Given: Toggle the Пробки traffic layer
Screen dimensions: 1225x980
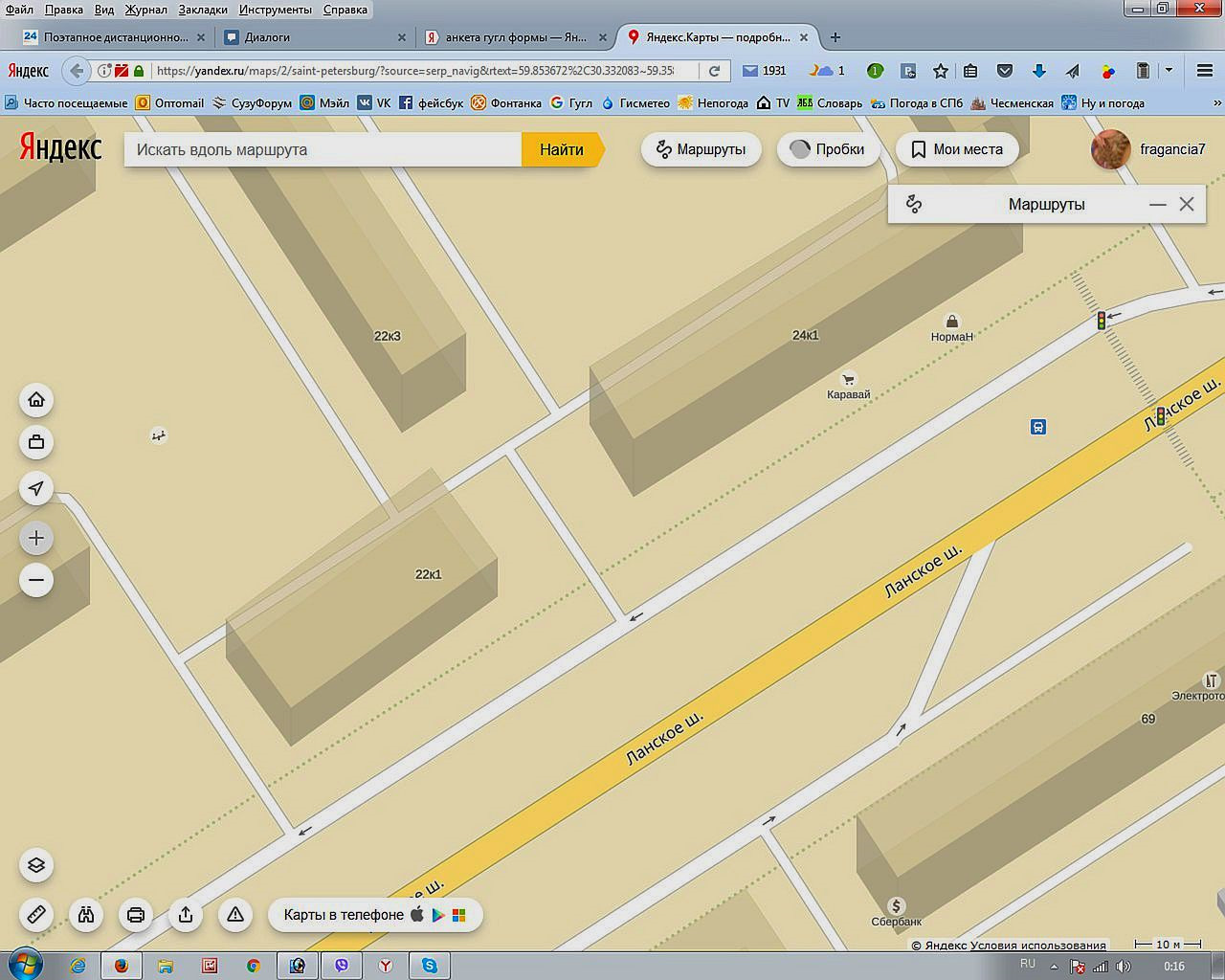Looking at the screenshot, I should tap(828, 149).
